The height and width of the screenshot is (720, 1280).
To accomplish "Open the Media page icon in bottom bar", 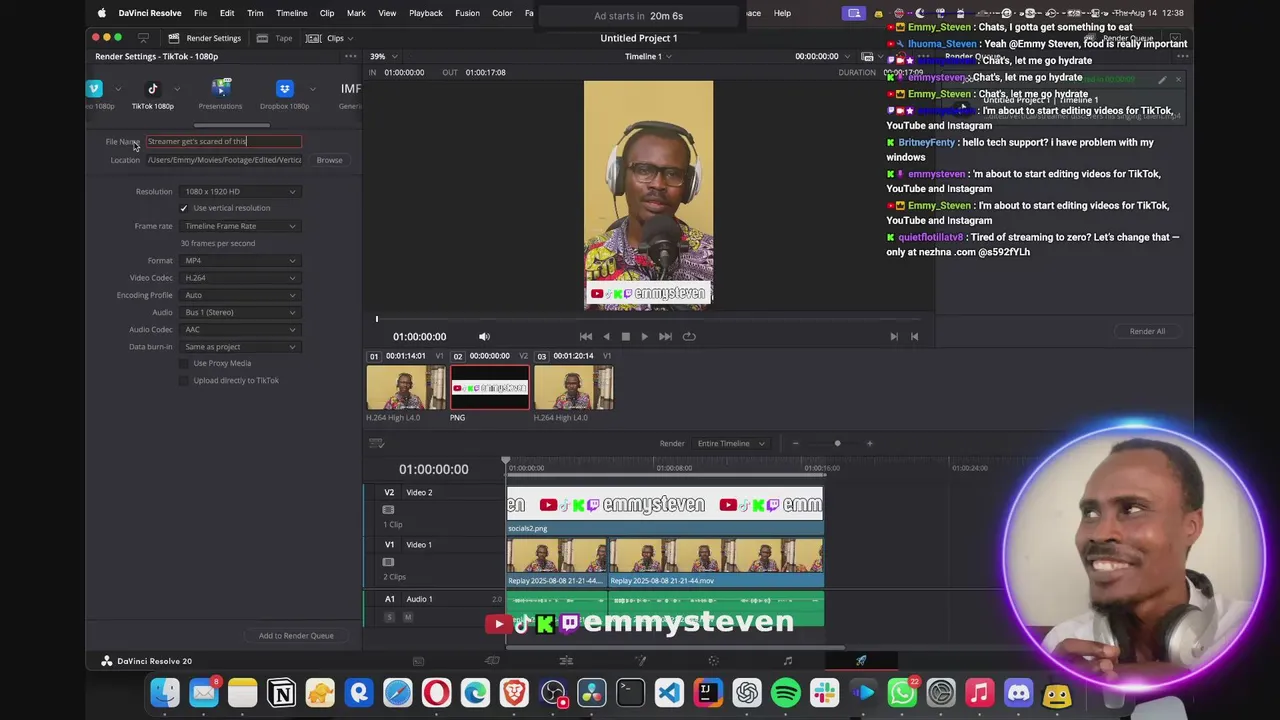I will tap(418, 661).
